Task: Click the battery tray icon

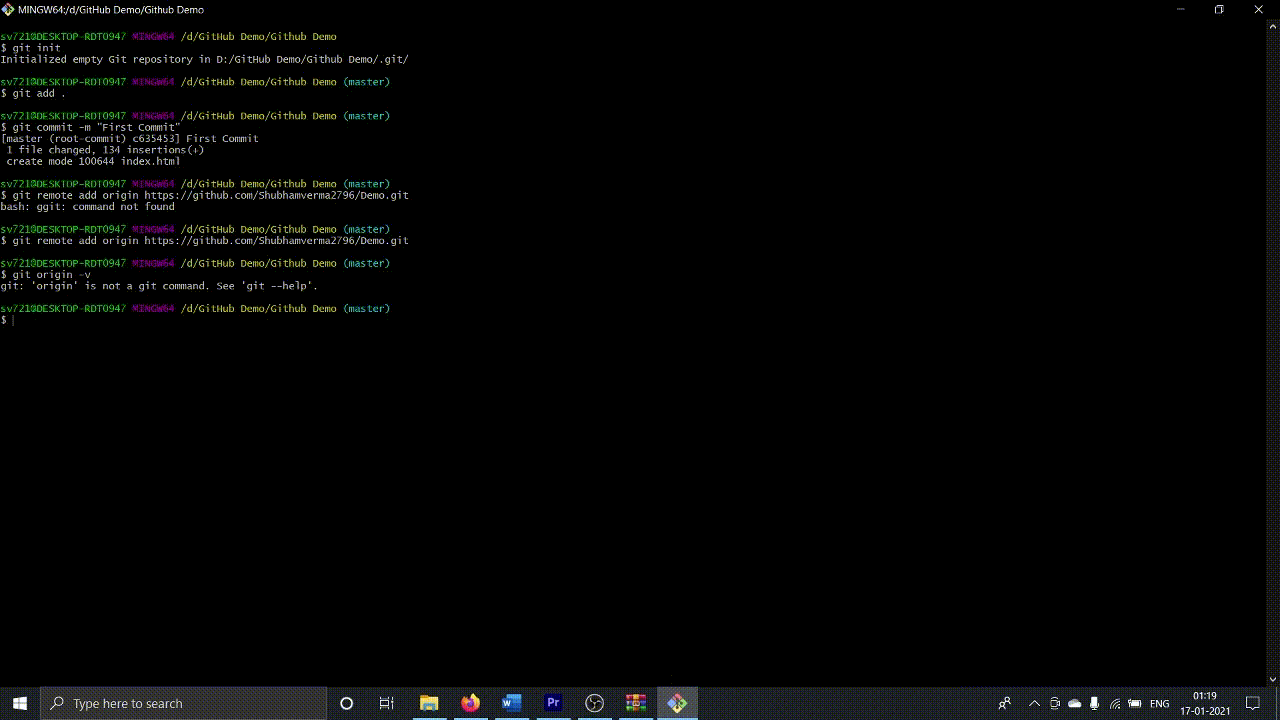Action: 1135,703
